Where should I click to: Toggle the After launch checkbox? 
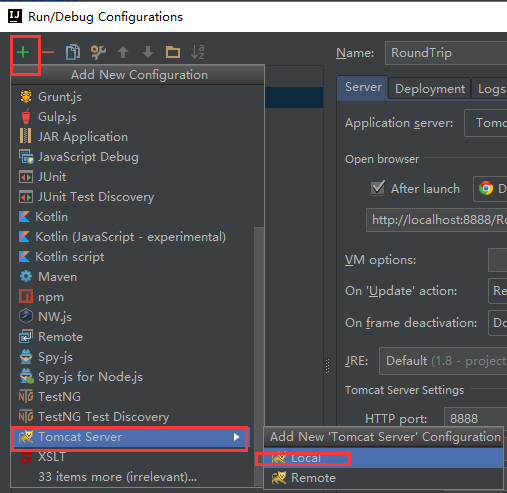[378, 188]
